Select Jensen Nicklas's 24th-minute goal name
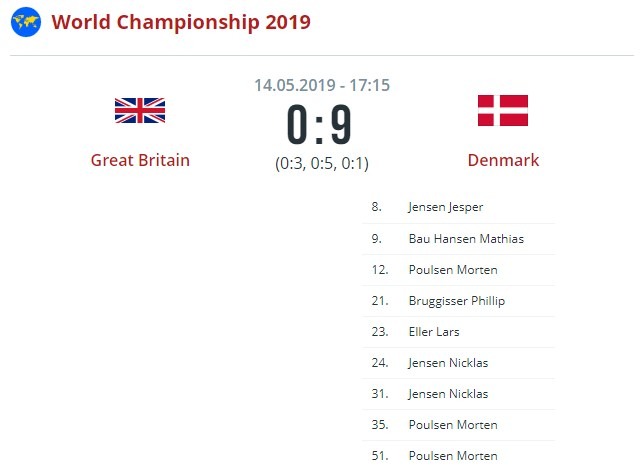 pyautogui.click(x=448, y=363)
